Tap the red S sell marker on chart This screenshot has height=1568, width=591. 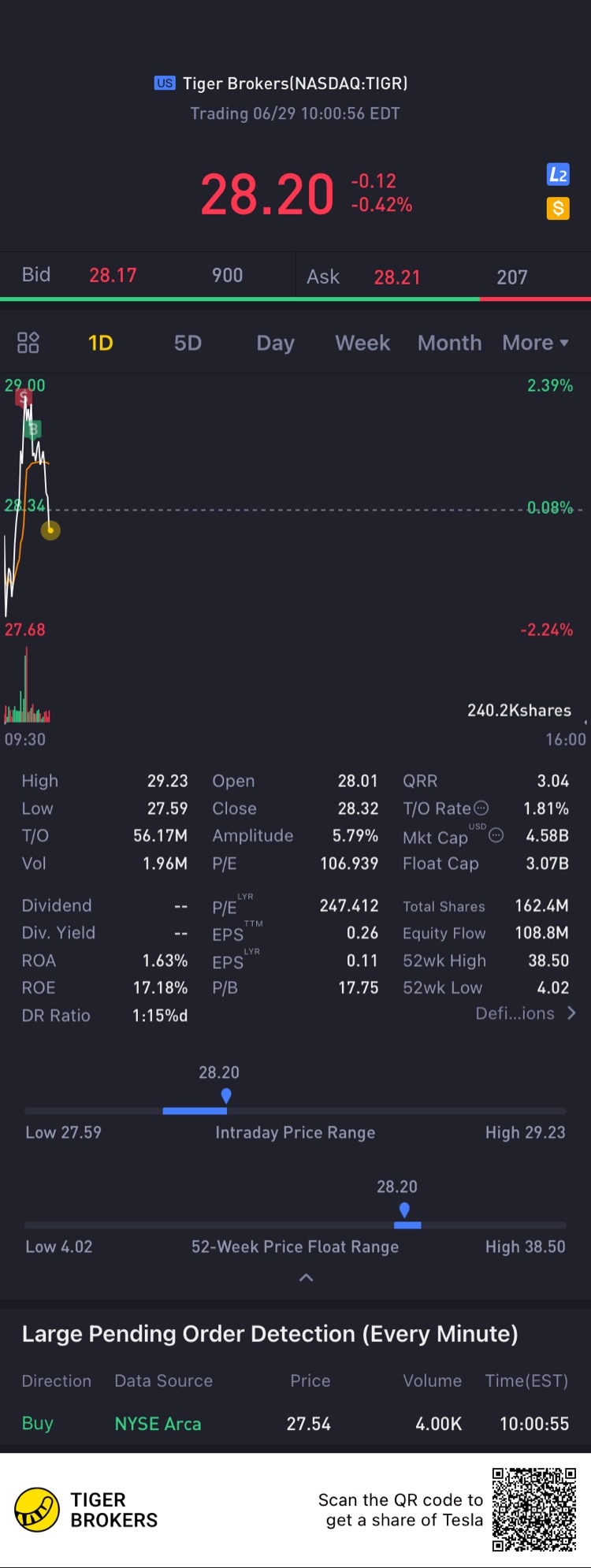[23, 397]
